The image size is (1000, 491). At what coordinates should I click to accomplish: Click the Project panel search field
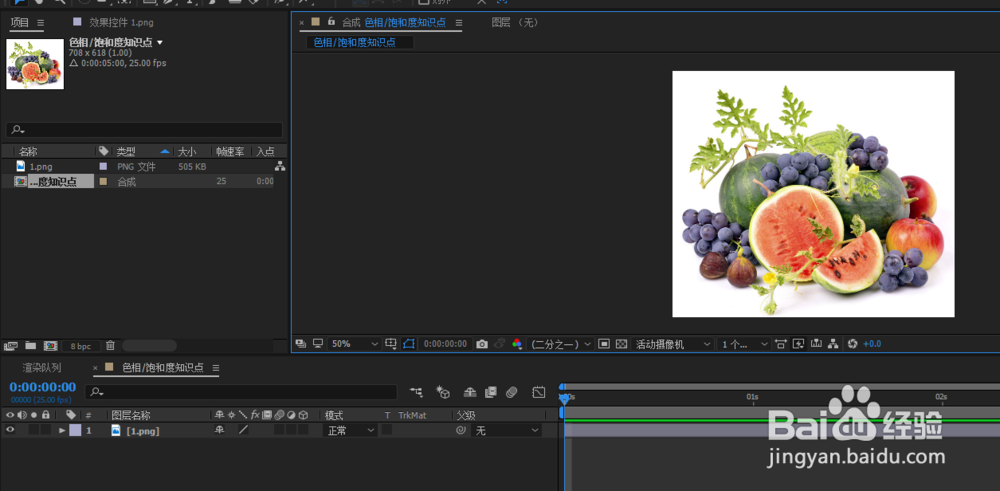[144, 130]
